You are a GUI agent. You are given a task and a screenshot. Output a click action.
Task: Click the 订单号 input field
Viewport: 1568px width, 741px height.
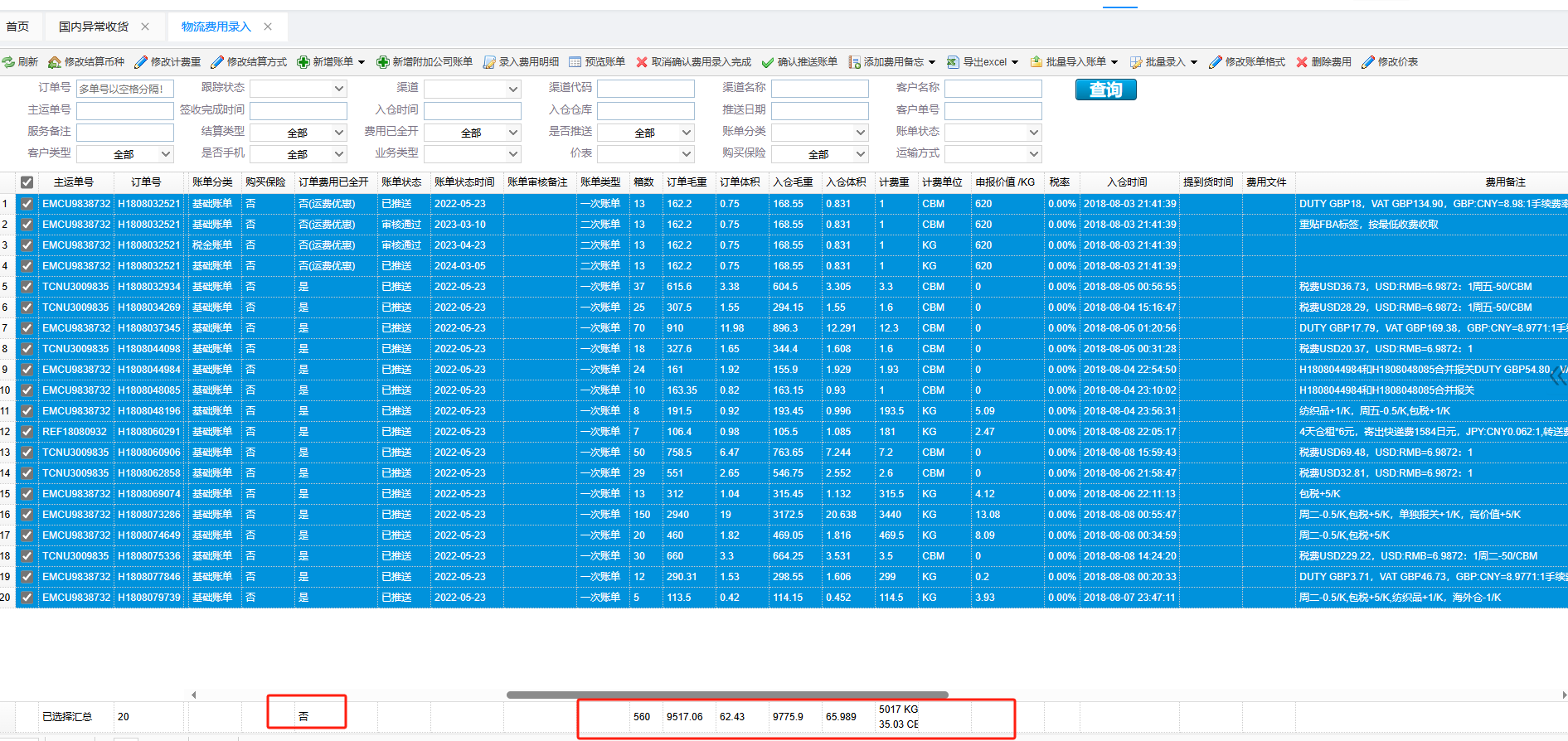point(124,89)
